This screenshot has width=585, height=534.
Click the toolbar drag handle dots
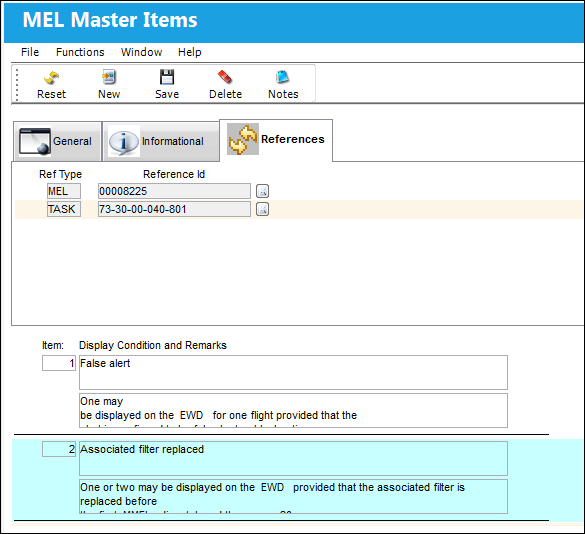tap(16, 84)
